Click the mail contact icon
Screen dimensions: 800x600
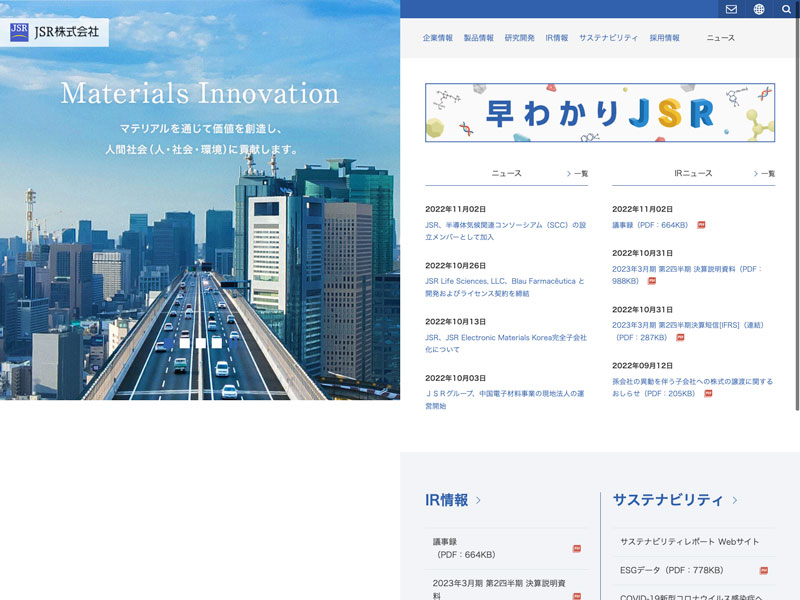tap(731, 9)
